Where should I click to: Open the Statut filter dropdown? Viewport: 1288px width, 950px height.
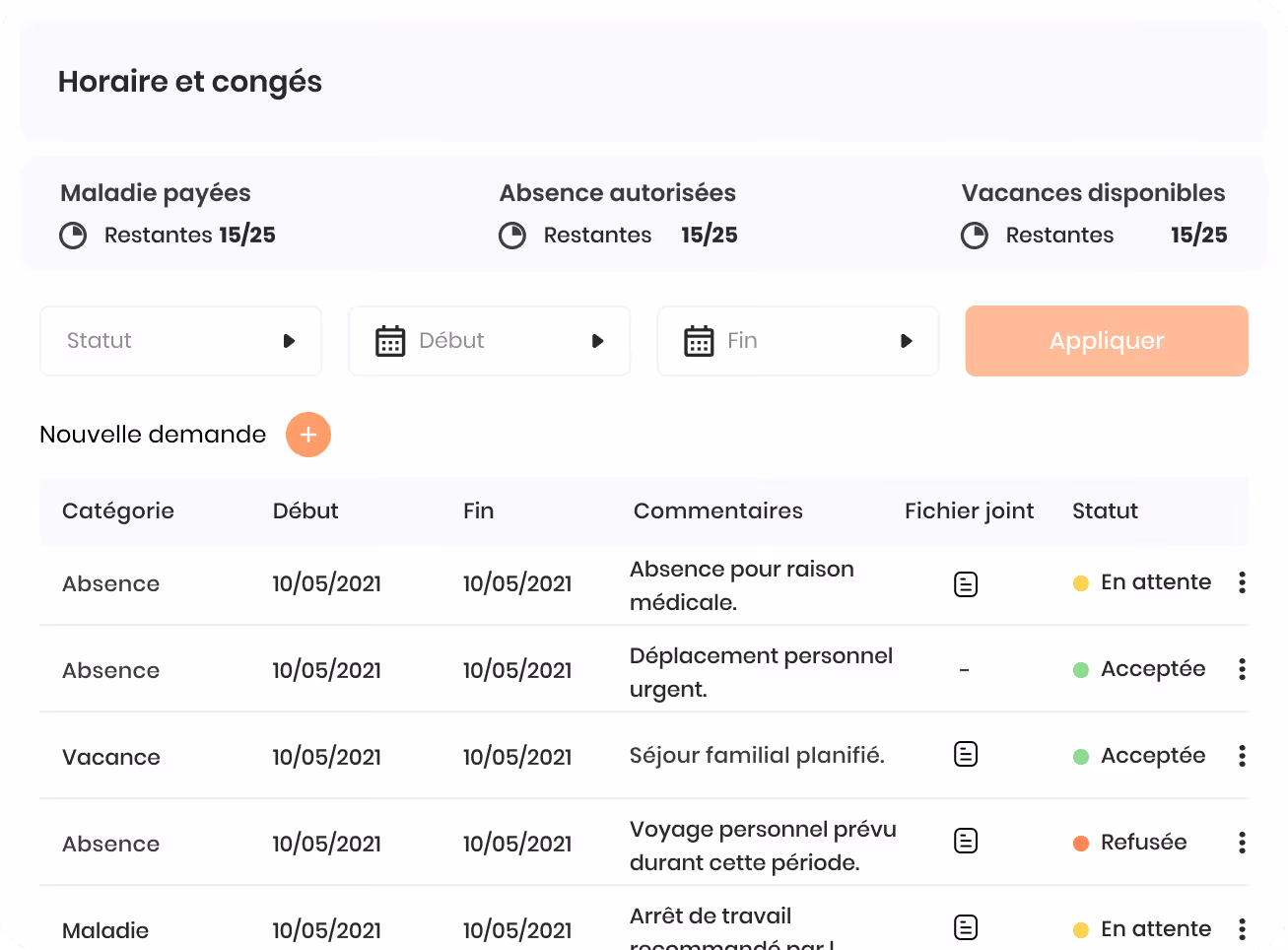(x=181, y=341)
